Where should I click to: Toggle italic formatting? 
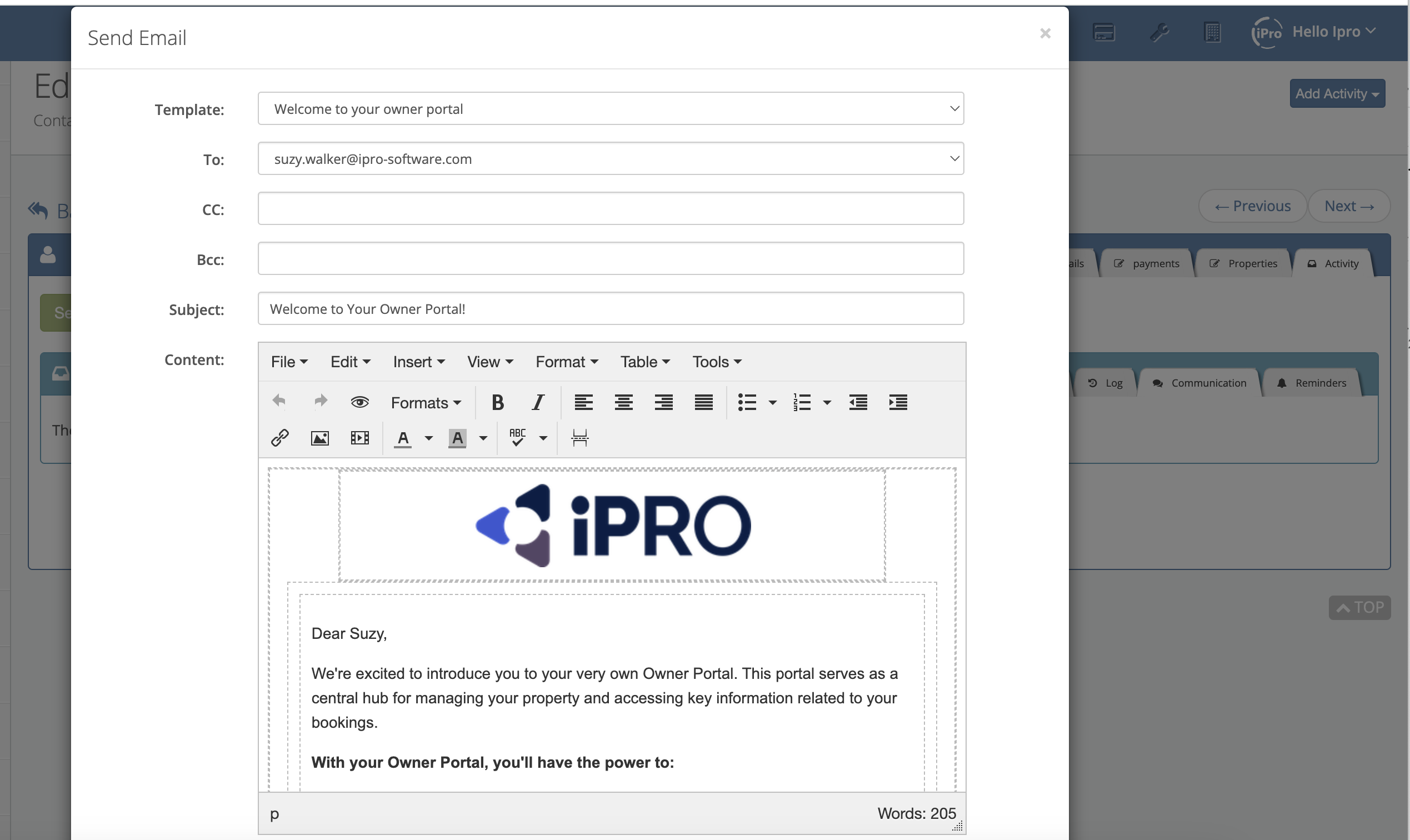tap(538, 402)
